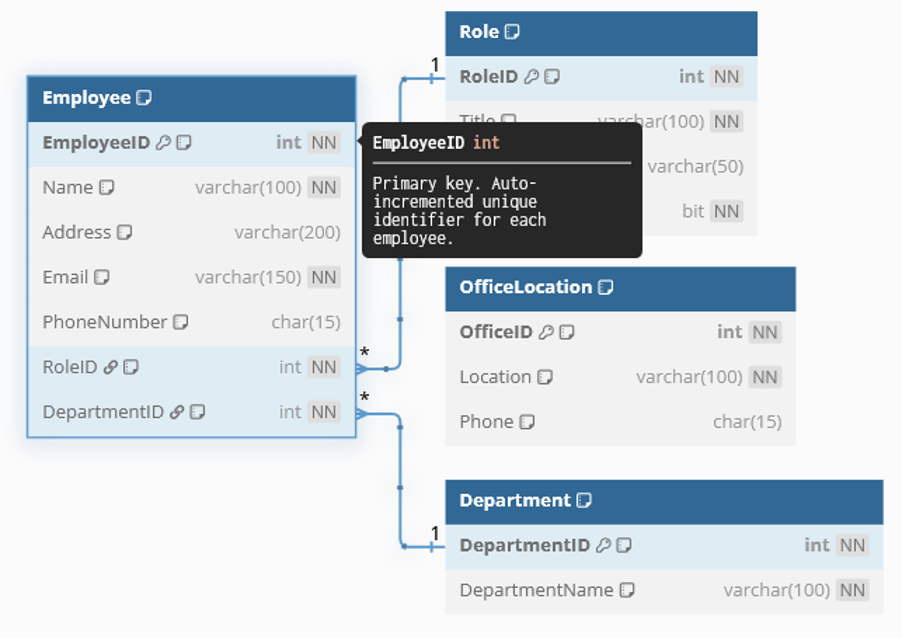Click the NN badge on the OfficeID row
902x638 pixels.
[765, 332]
